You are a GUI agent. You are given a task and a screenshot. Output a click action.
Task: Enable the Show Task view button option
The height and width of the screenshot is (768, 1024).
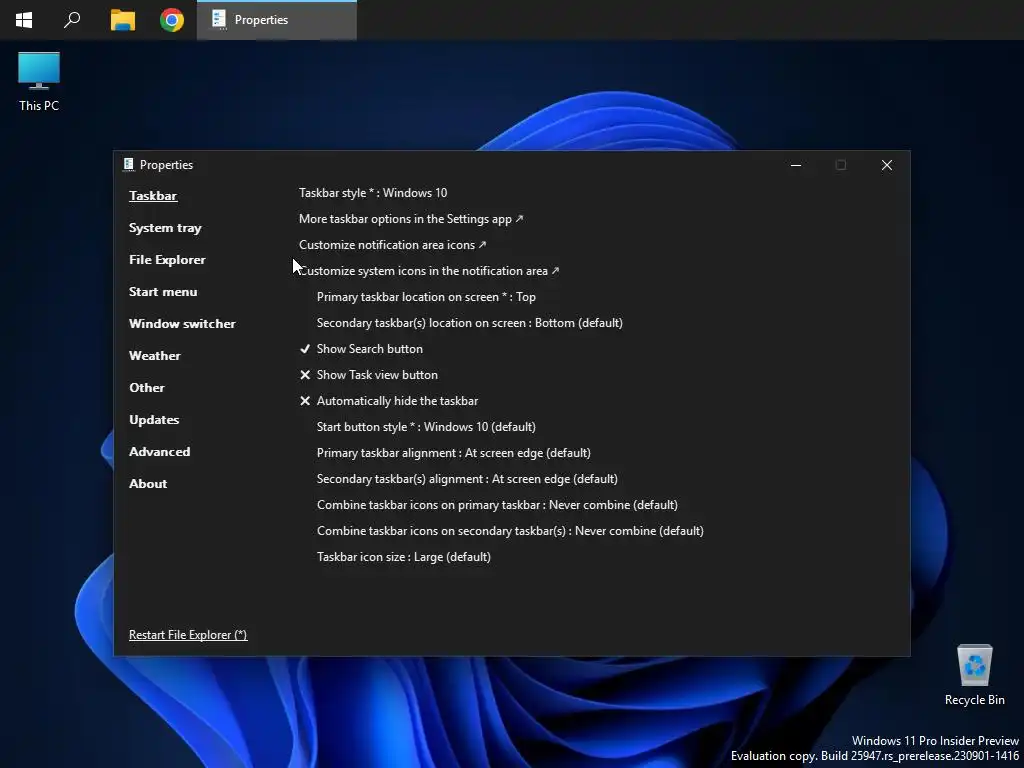369,375
